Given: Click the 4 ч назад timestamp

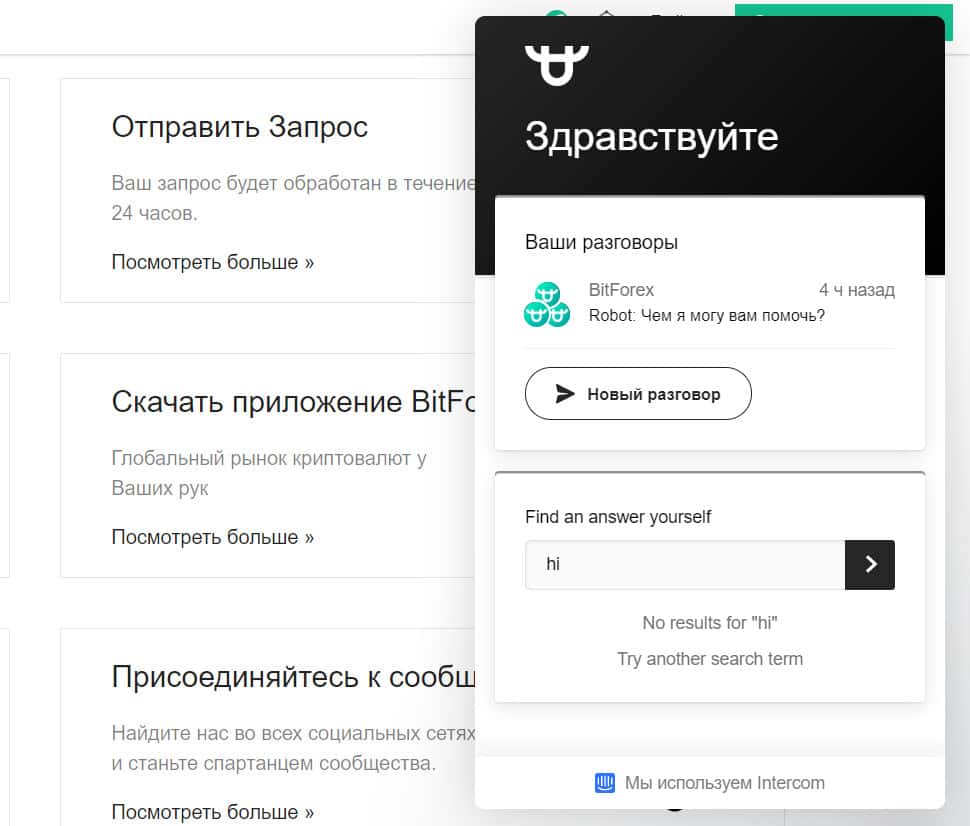Looking at the screenshot, I should point(857,290).
